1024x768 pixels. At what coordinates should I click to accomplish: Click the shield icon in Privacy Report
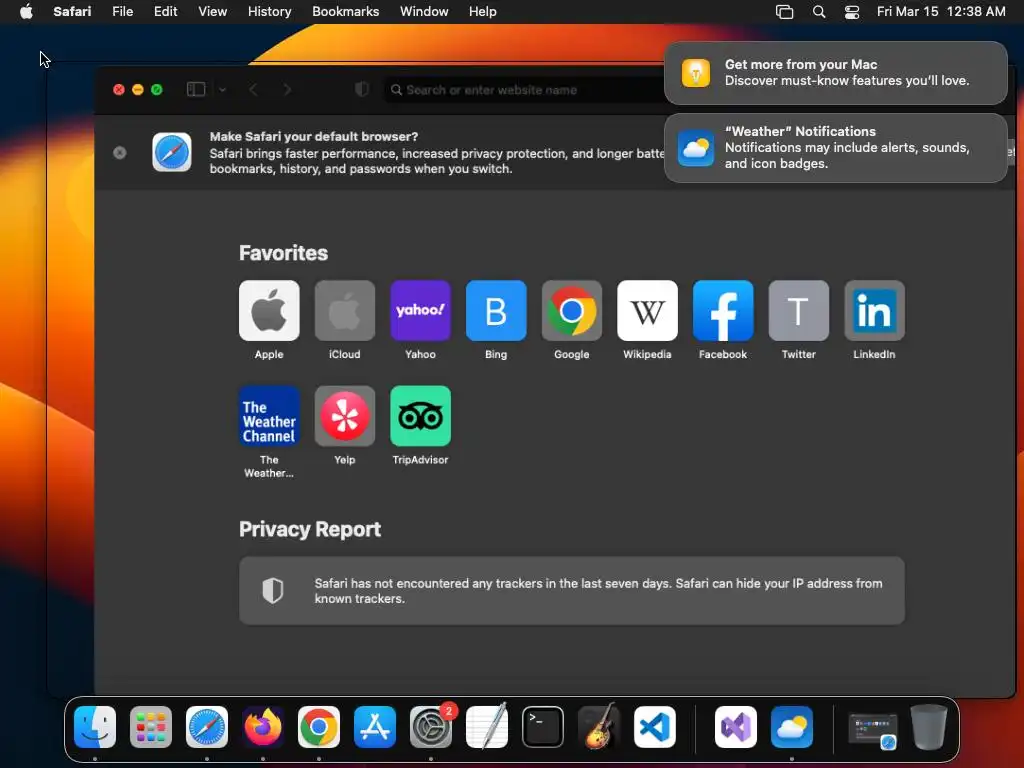[x=273, y=591]
